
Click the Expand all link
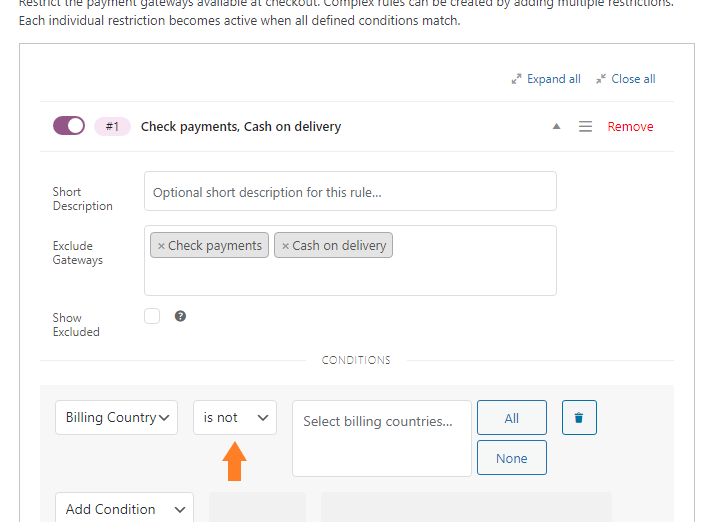(x=554, y=79)
